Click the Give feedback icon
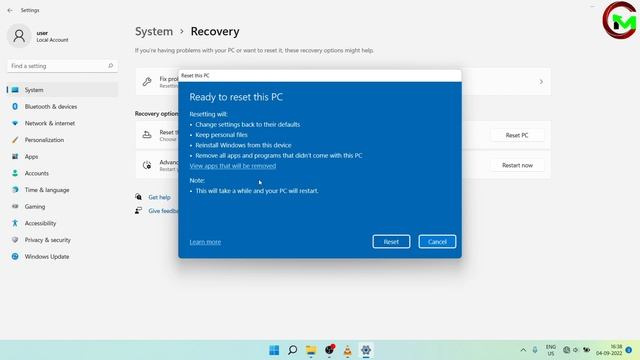Viewport: 640px width, 360px height. point(139,211)
